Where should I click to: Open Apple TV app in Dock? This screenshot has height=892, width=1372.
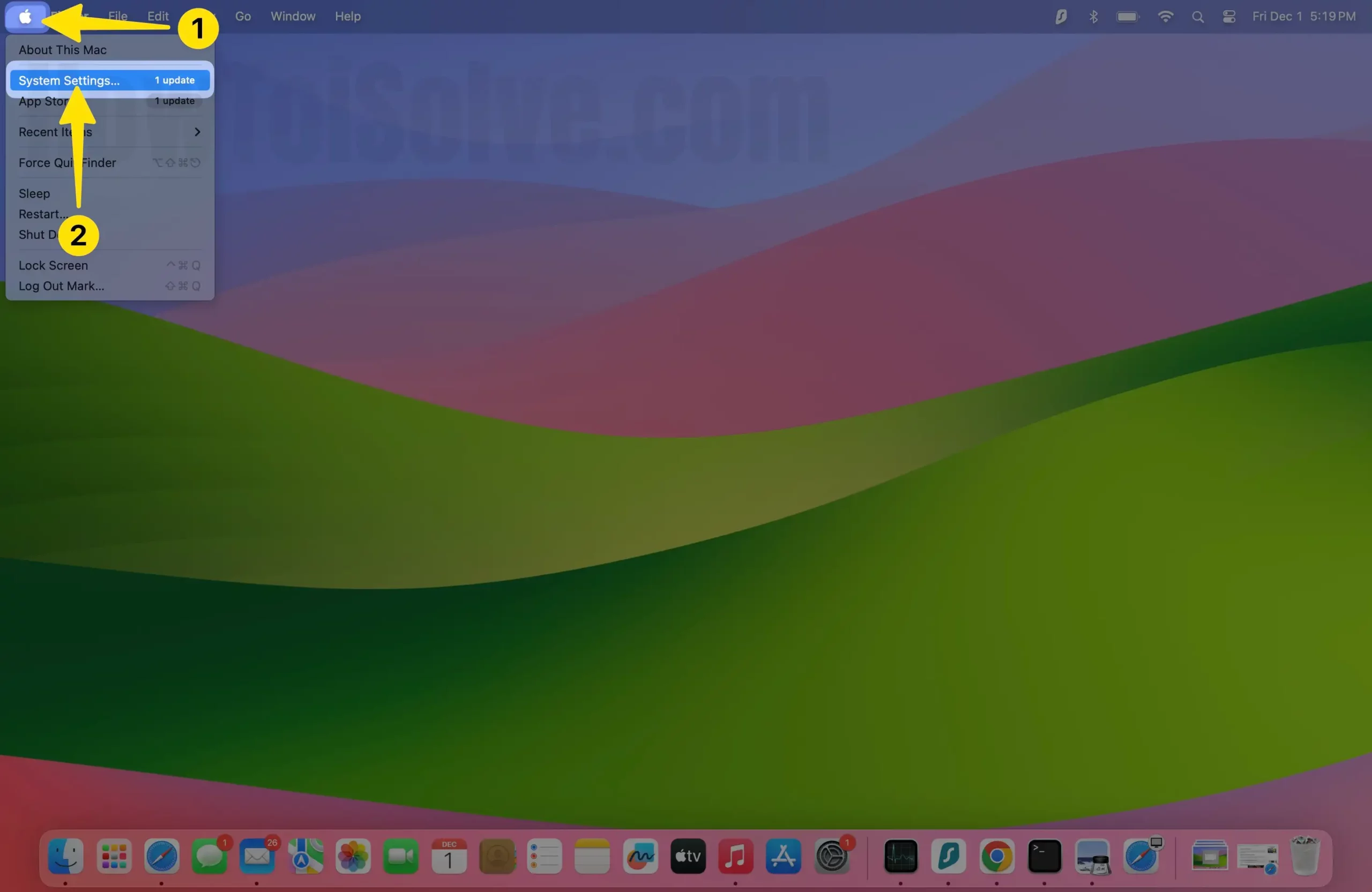[x=688, y=856]
